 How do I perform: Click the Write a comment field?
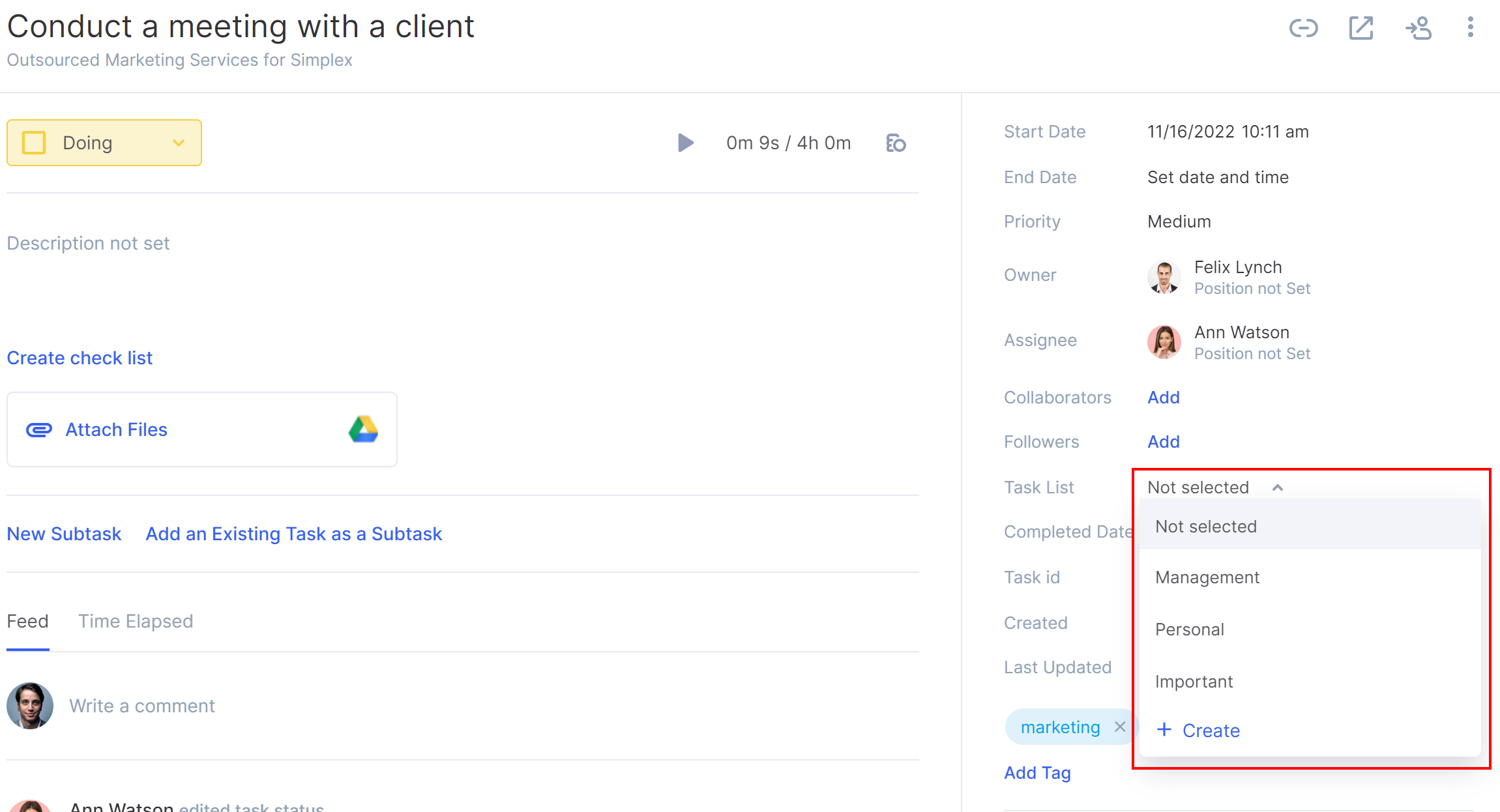point(142,706)
